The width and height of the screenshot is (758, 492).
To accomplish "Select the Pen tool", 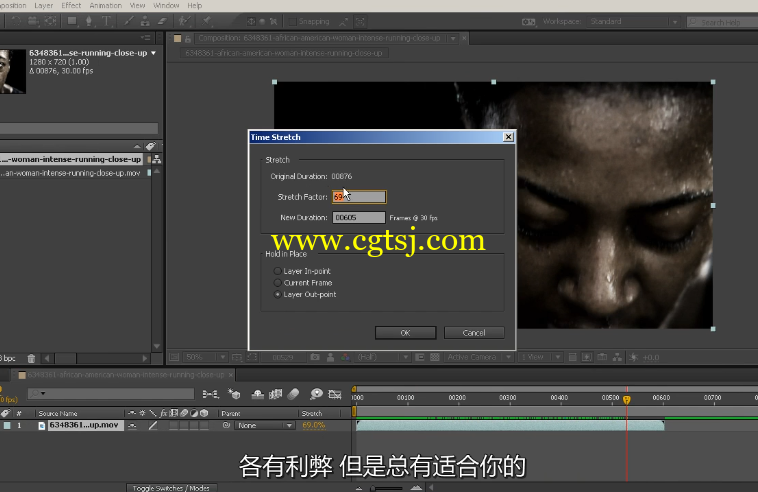I will (89, 21).
